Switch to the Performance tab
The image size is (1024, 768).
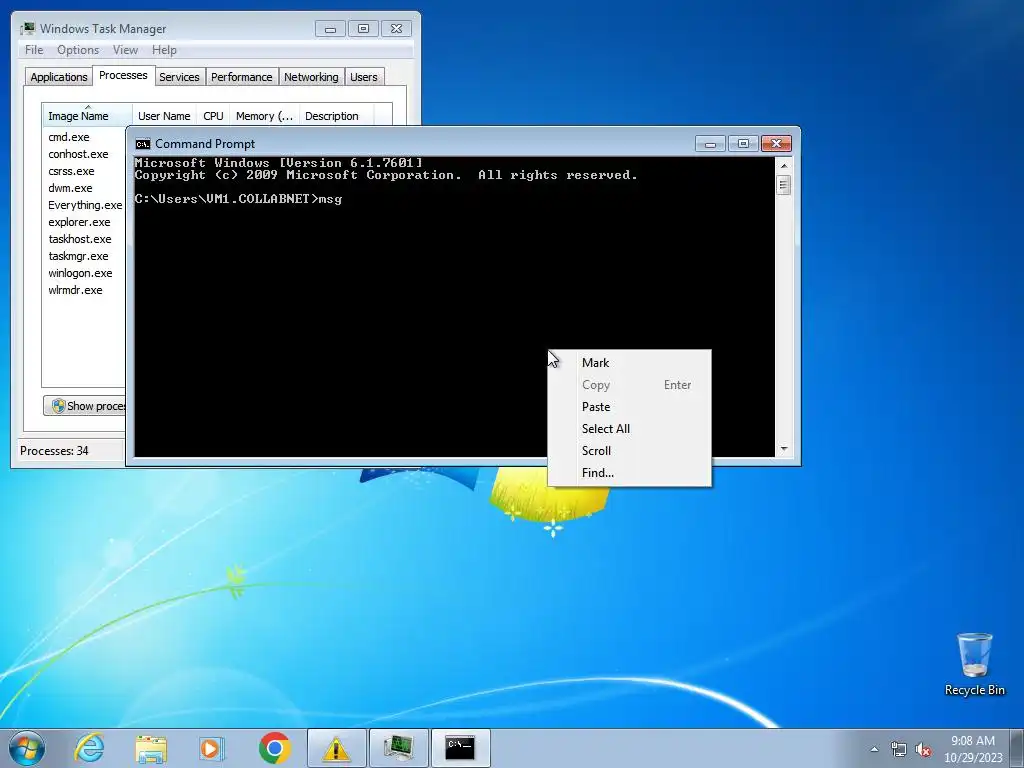click(242, 77)
